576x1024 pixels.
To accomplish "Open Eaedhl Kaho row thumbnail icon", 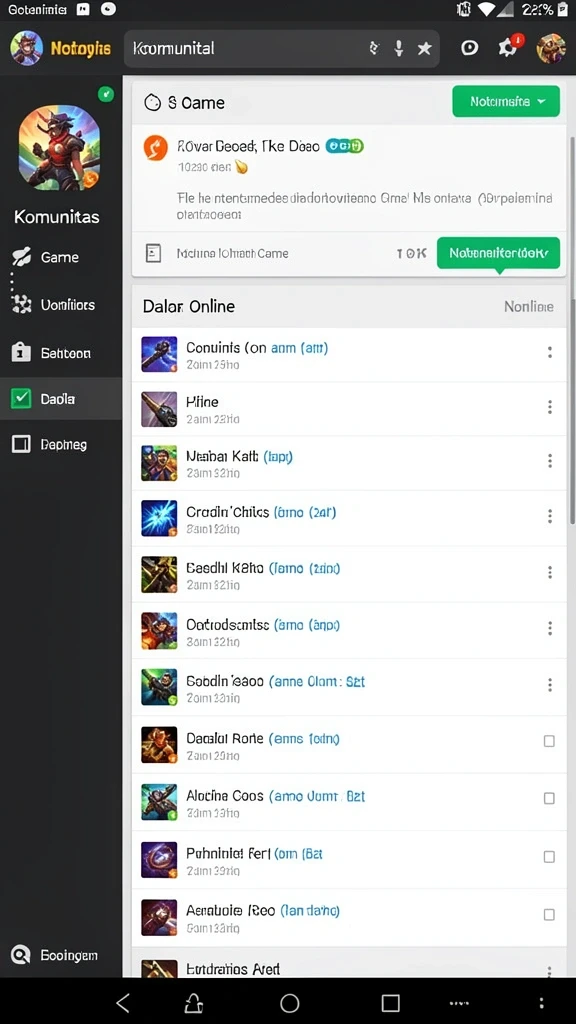I will pos(159,575).
